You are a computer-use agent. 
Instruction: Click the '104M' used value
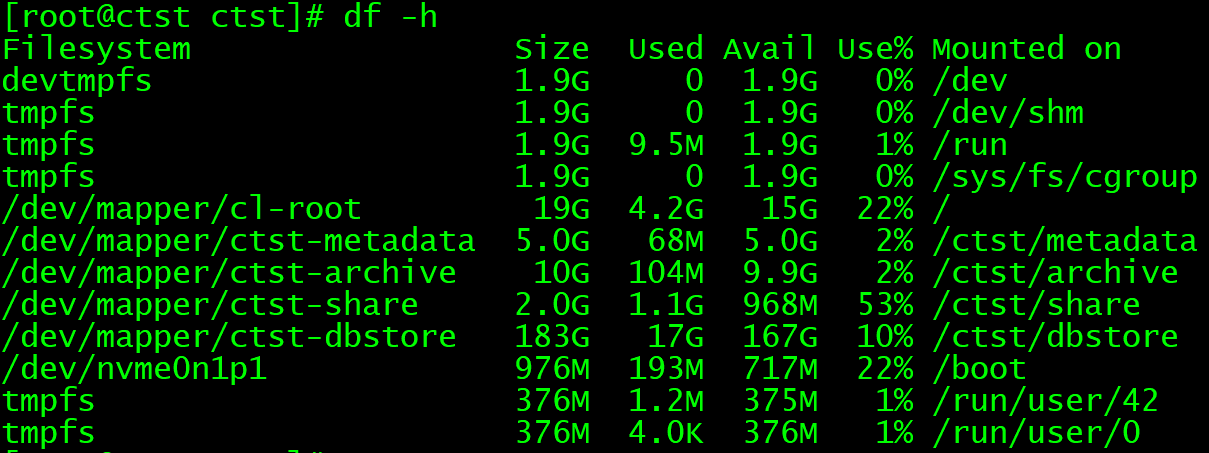point(666,273)
